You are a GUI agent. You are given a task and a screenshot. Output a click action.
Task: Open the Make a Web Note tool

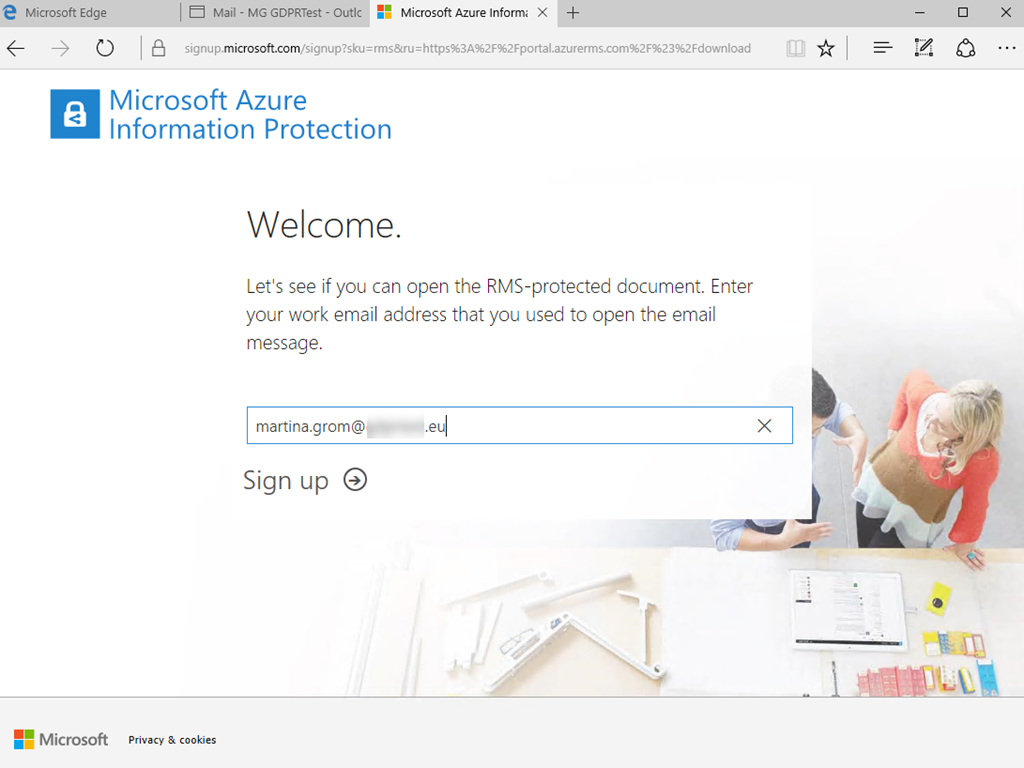924,48
